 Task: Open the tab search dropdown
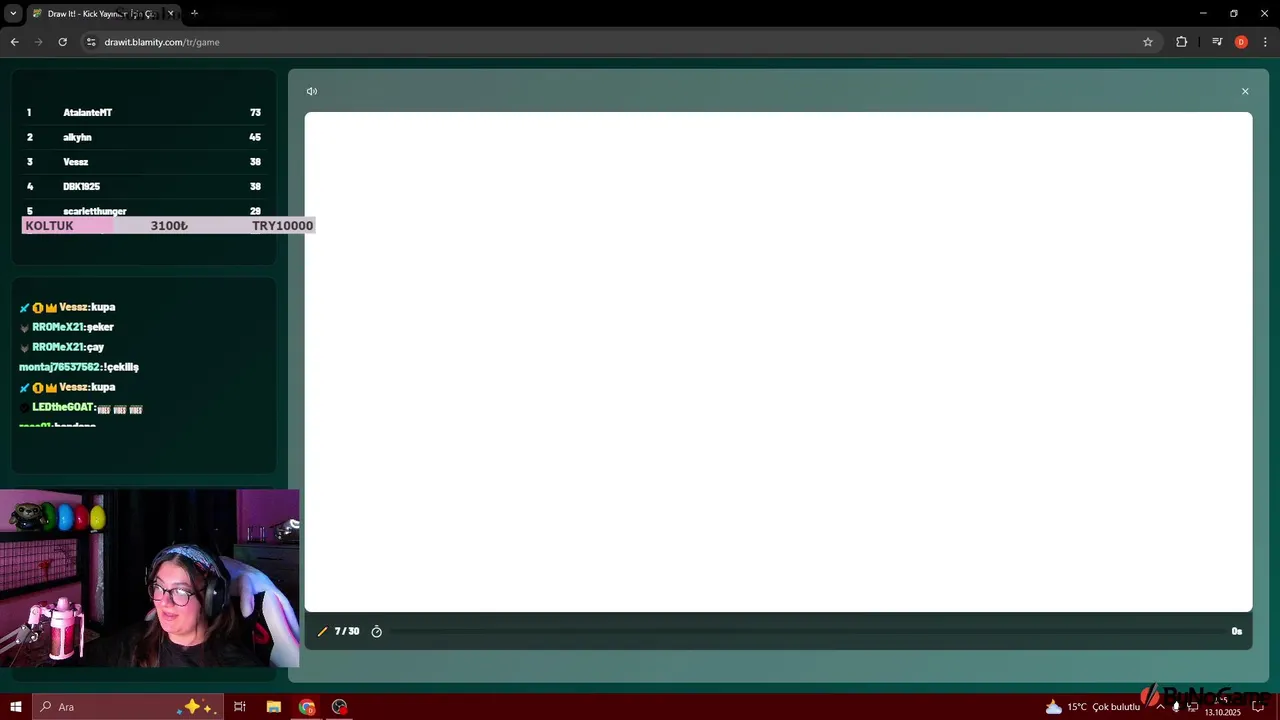[13, 13]
